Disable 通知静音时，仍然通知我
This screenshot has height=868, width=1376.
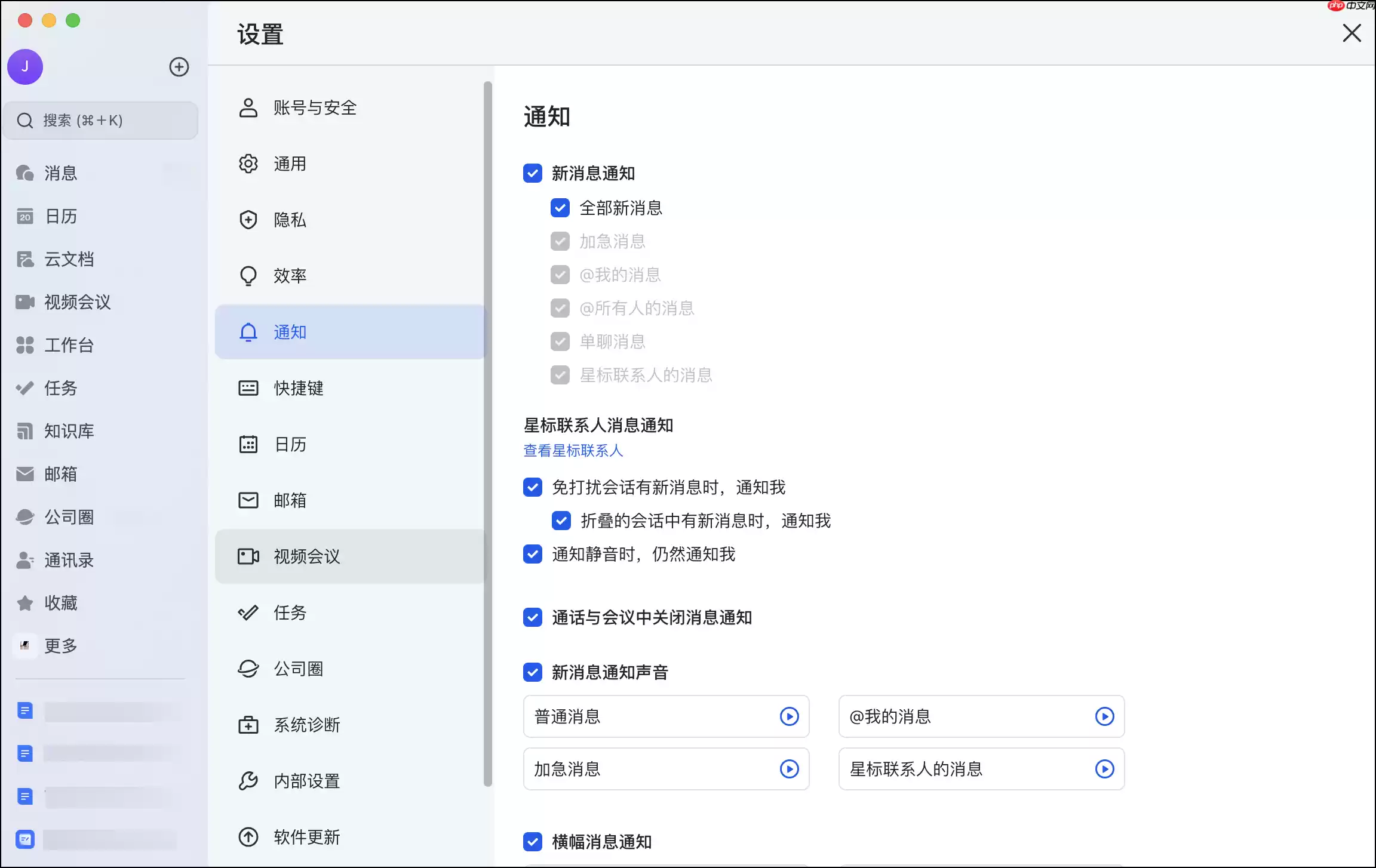(532, 554)
